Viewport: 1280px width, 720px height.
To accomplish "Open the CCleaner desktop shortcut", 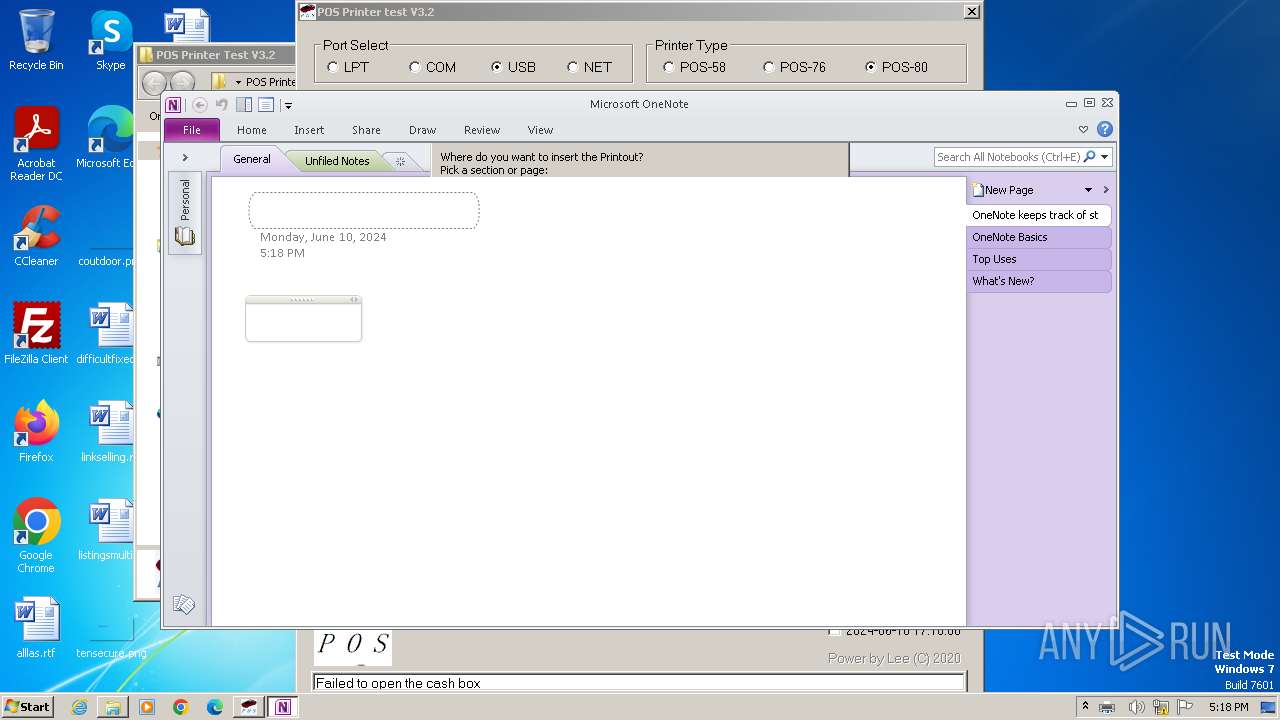I will tap(36, 236).
